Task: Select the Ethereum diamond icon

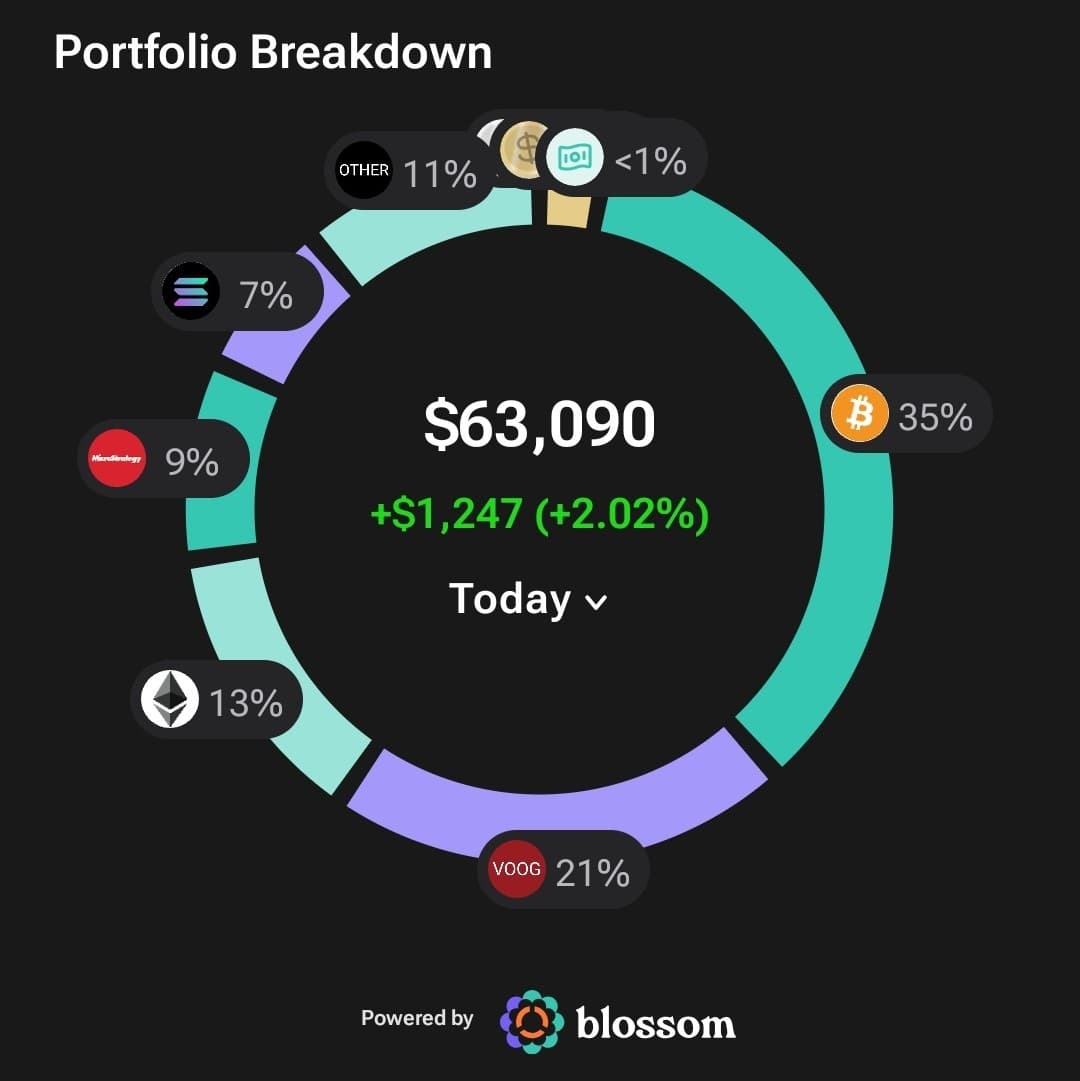Action: pyautogui.click(x=170, y=699)
